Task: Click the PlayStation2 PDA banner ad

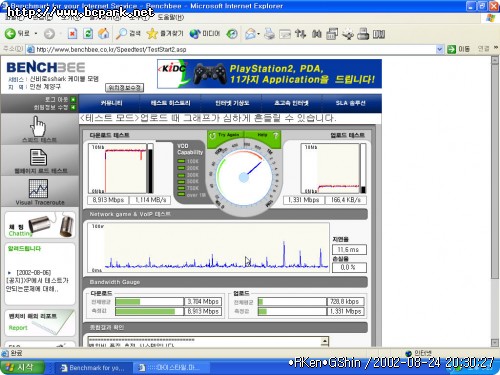Action: click(x=269, y=74)
